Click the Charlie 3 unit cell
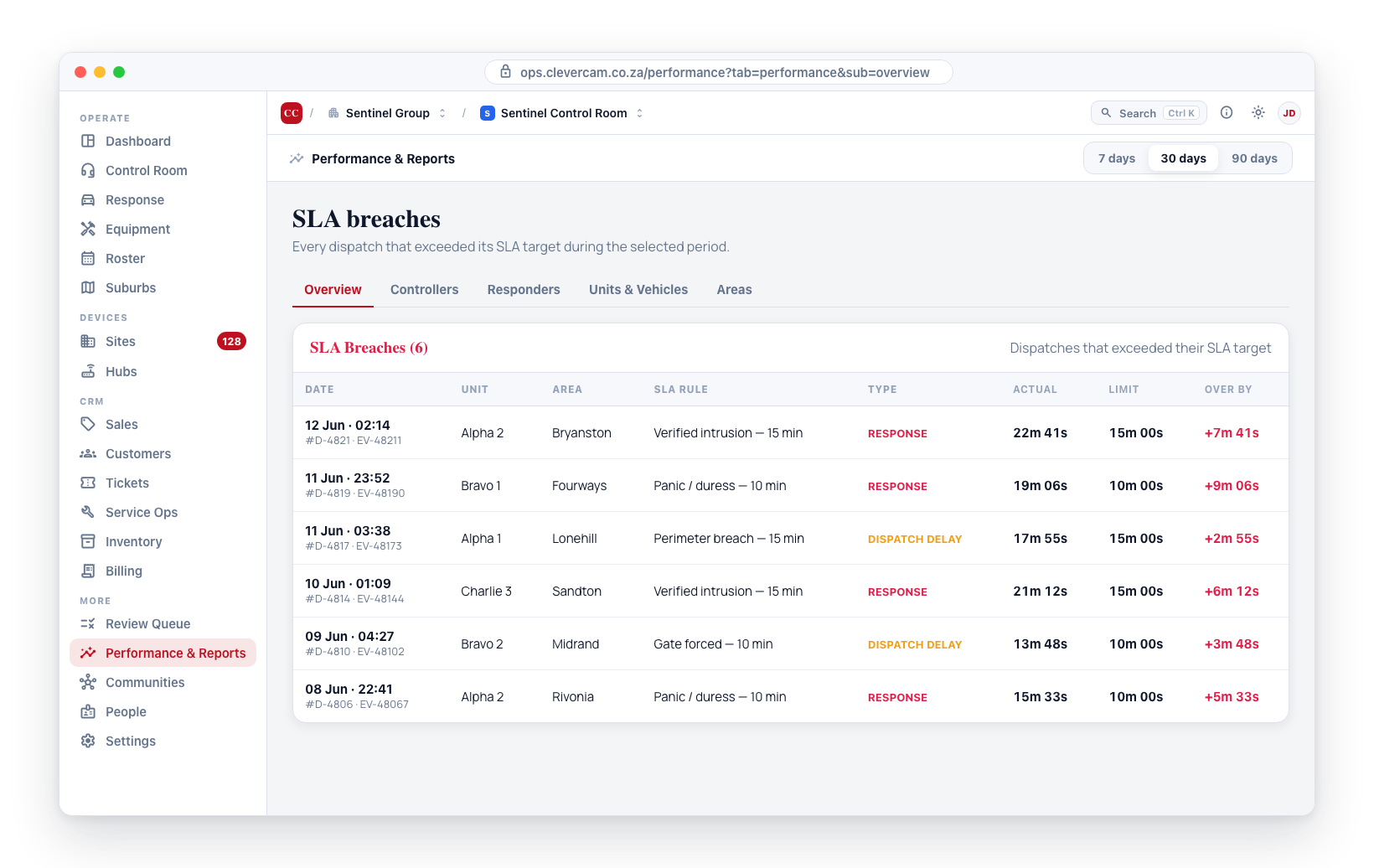This screenshot has height=868, width=1374. coord(486,592)
